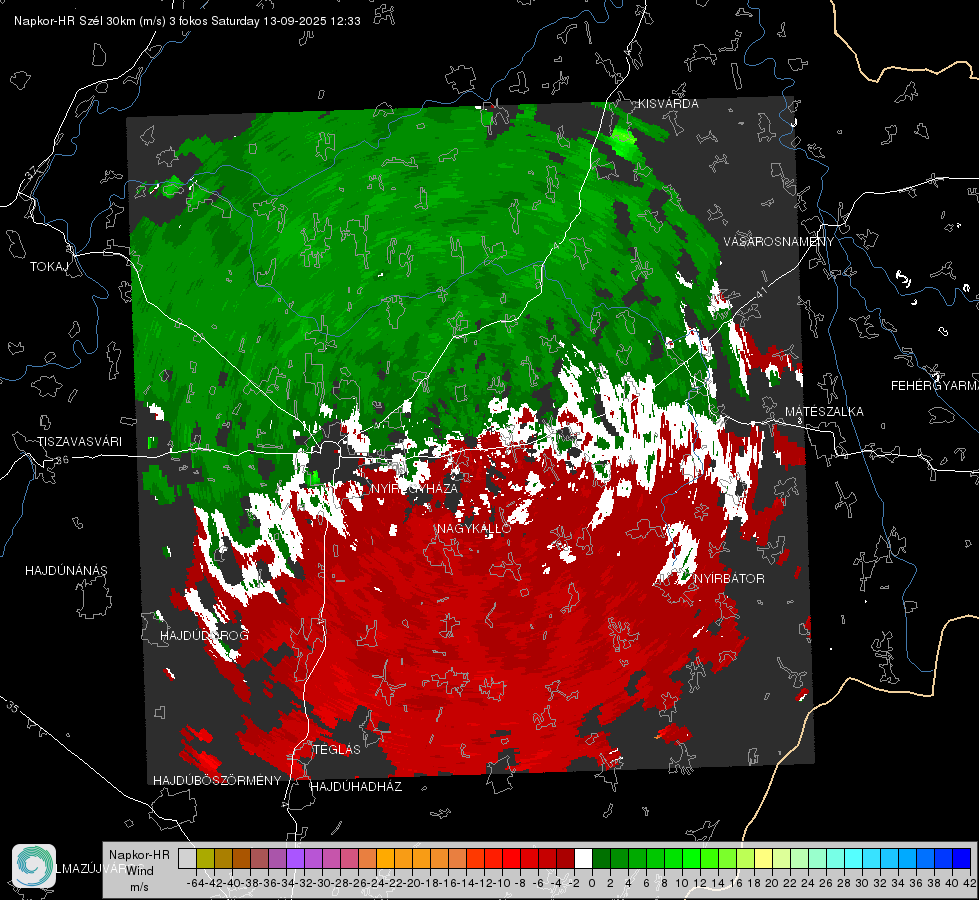Click the road number 35 marker
This screenshot has height=900, width=979.
12,706
